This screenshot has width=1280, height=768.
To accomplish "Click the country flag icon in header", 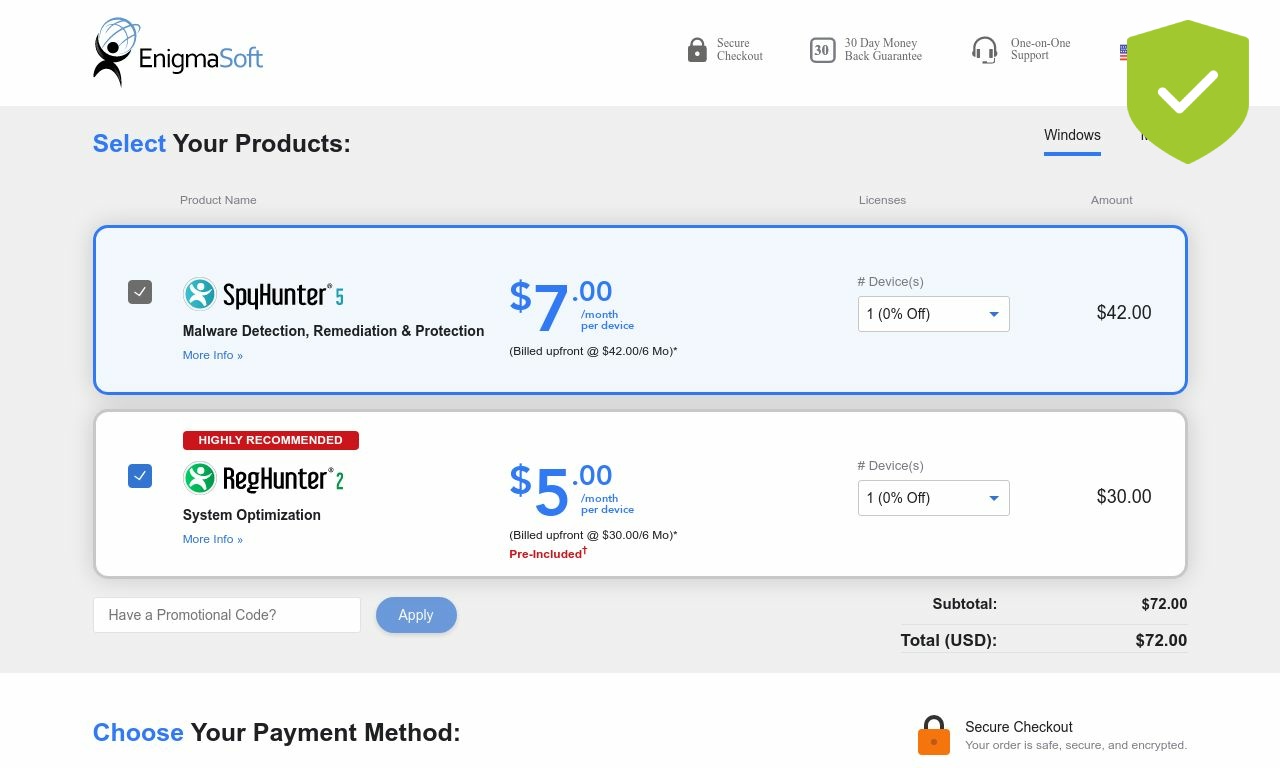I will [x=1123, y=52].
